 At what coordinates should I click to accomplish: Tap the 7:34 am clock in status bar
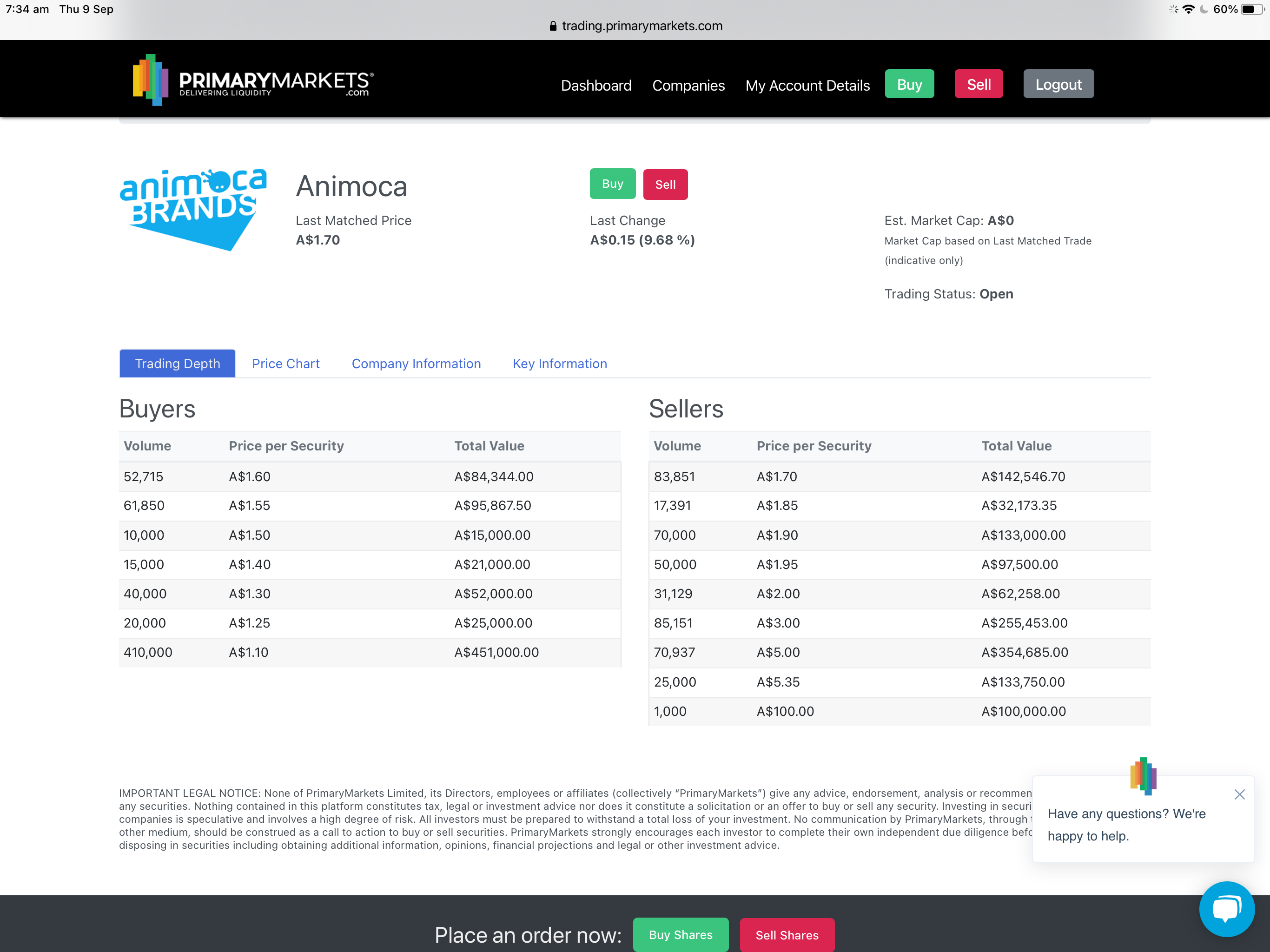[x=27, y=9]
